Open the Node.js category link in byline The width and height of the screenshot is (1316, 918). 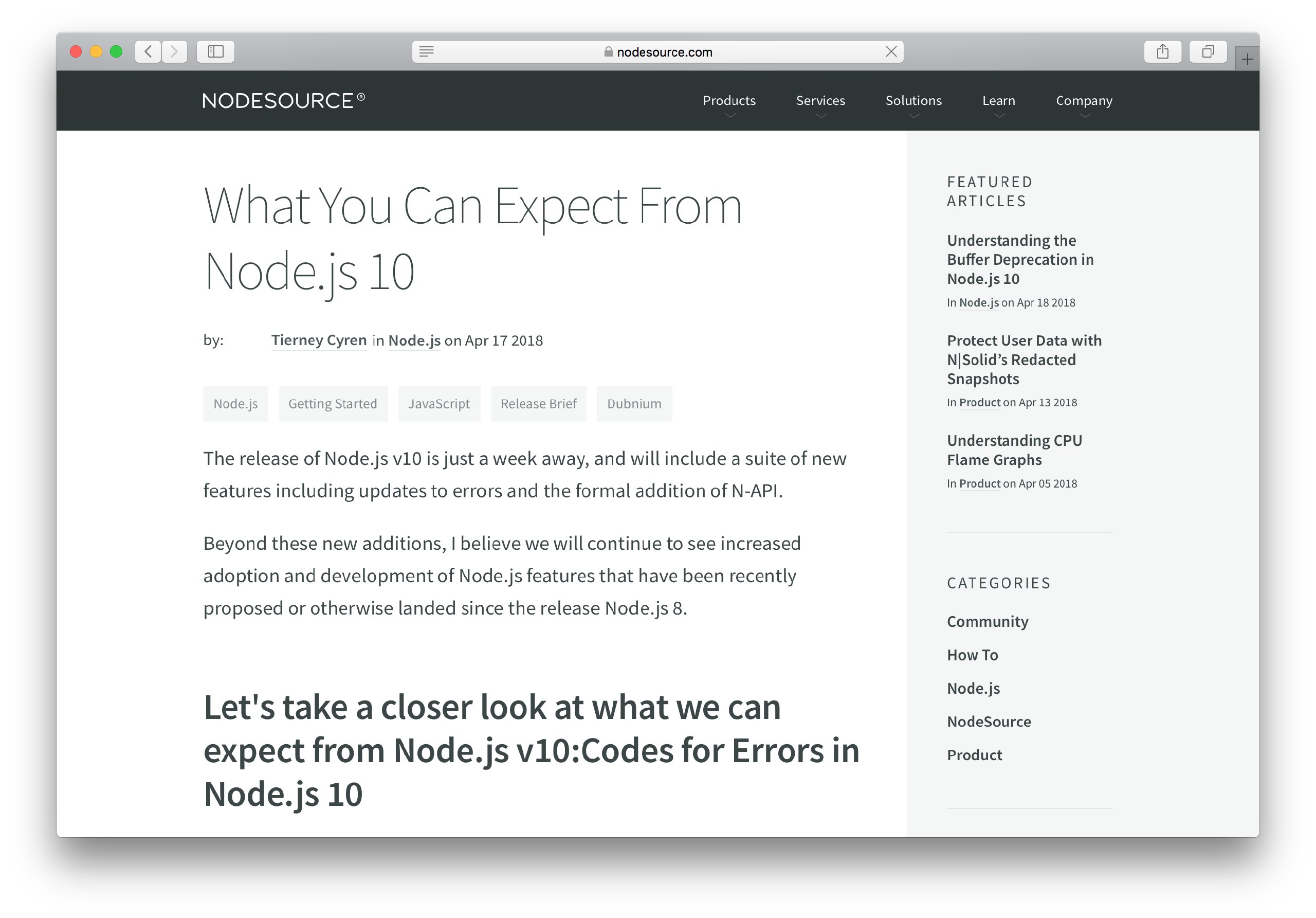(414, 340)
